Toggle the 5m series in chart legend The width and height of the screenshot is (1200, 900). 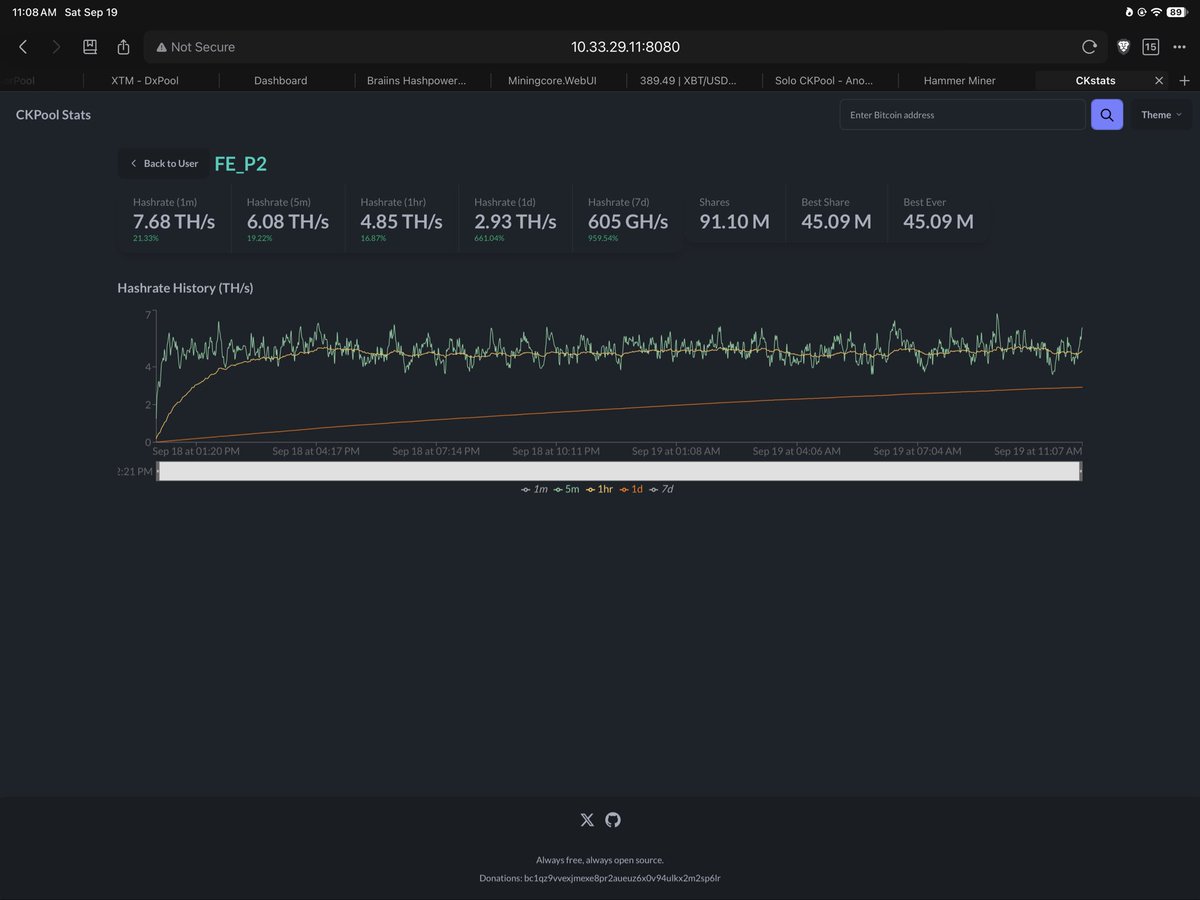point(566,489)
